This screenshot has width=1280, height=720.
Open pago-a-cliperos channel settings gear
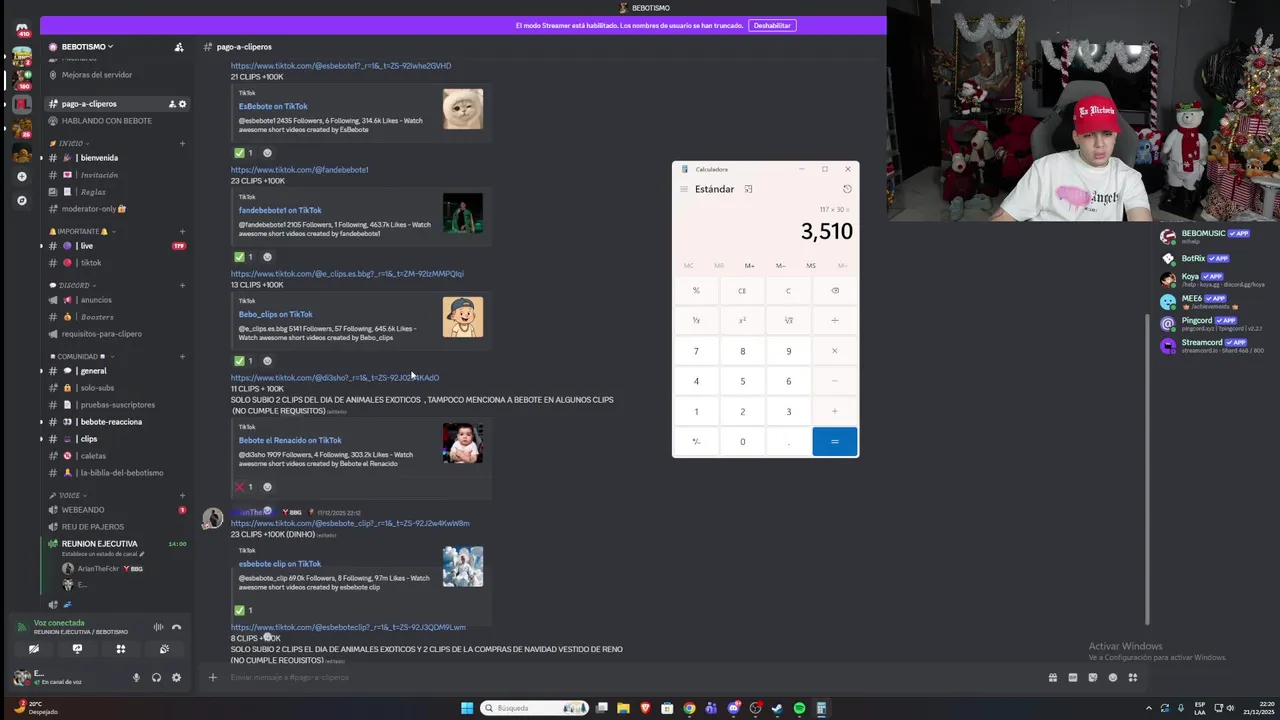182,104
